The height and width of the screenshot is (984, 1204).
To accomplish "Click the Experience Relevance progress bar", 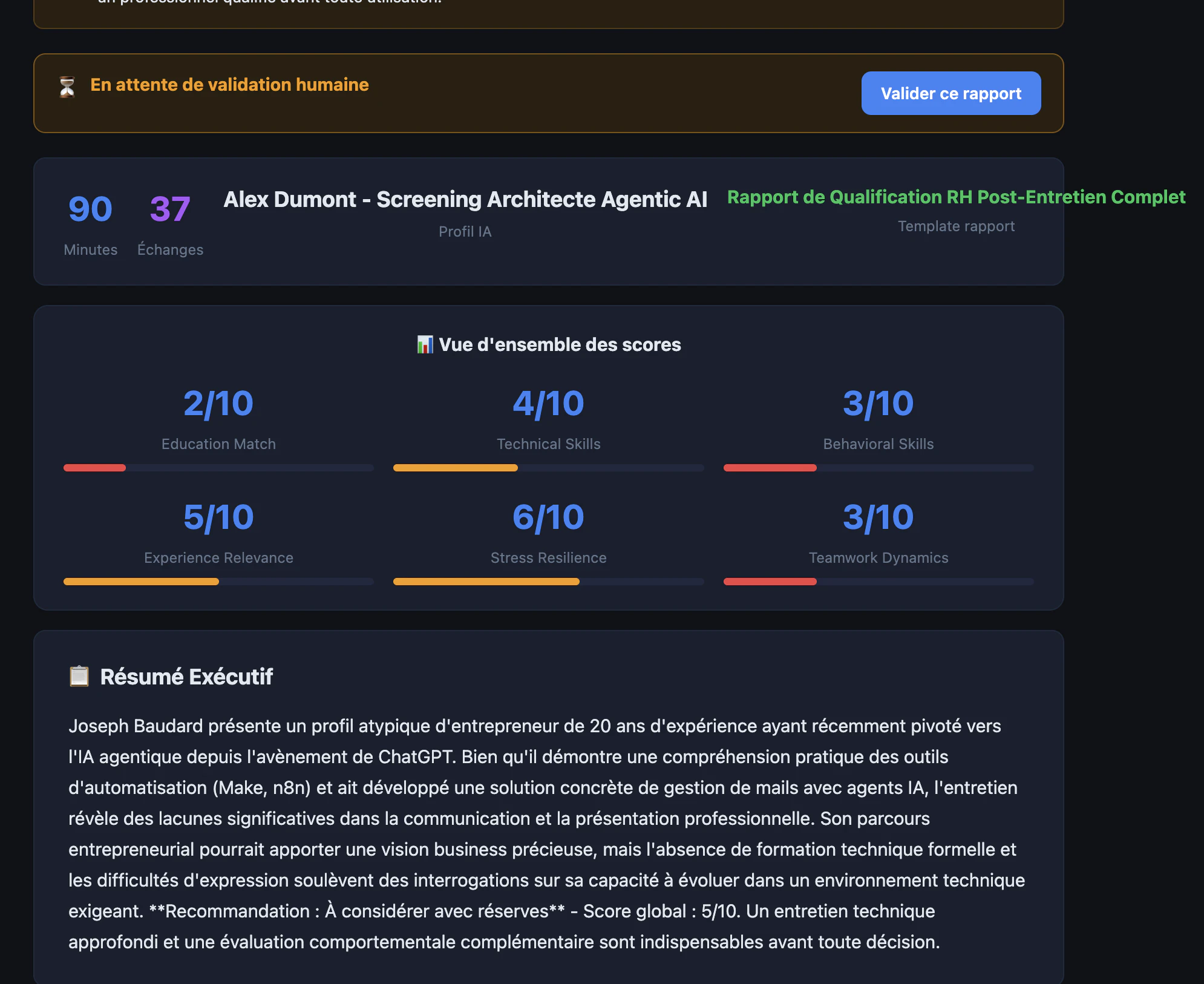I will [218, 581].
